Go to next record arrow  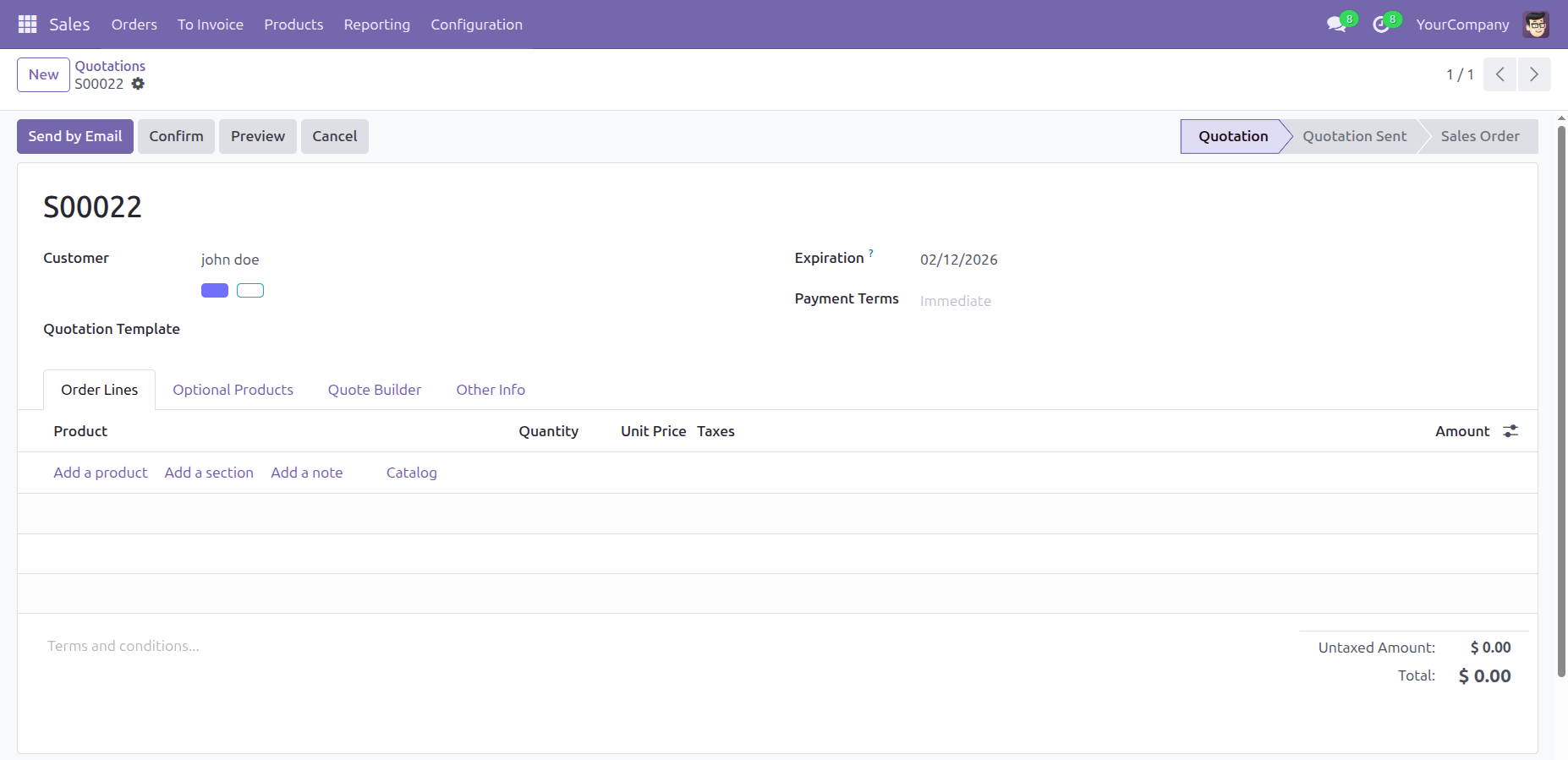[x=1533, y=74]
